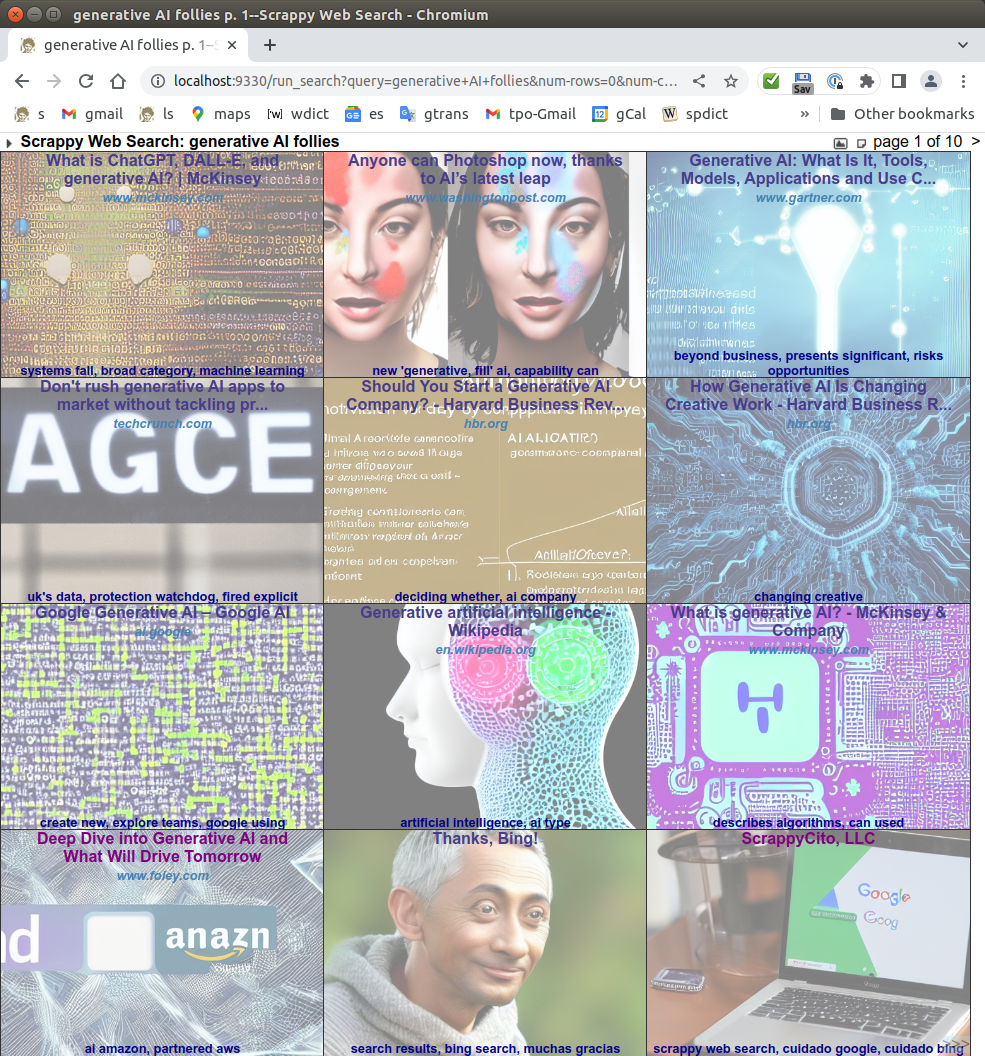Click the 'Scrappy Web Search: generative AI follies' heading
Viewport: 985px width, 1056px height.
180,142
